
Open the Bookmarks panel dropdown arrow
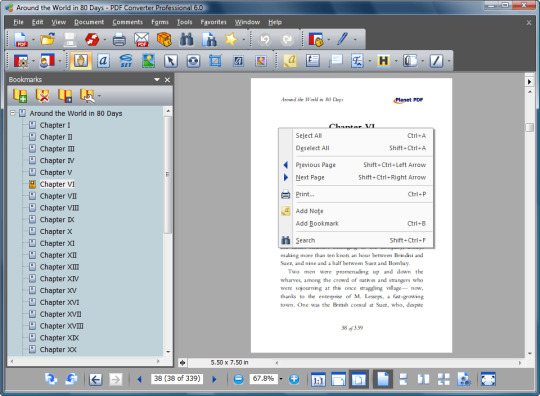click(x=157, y=80)
